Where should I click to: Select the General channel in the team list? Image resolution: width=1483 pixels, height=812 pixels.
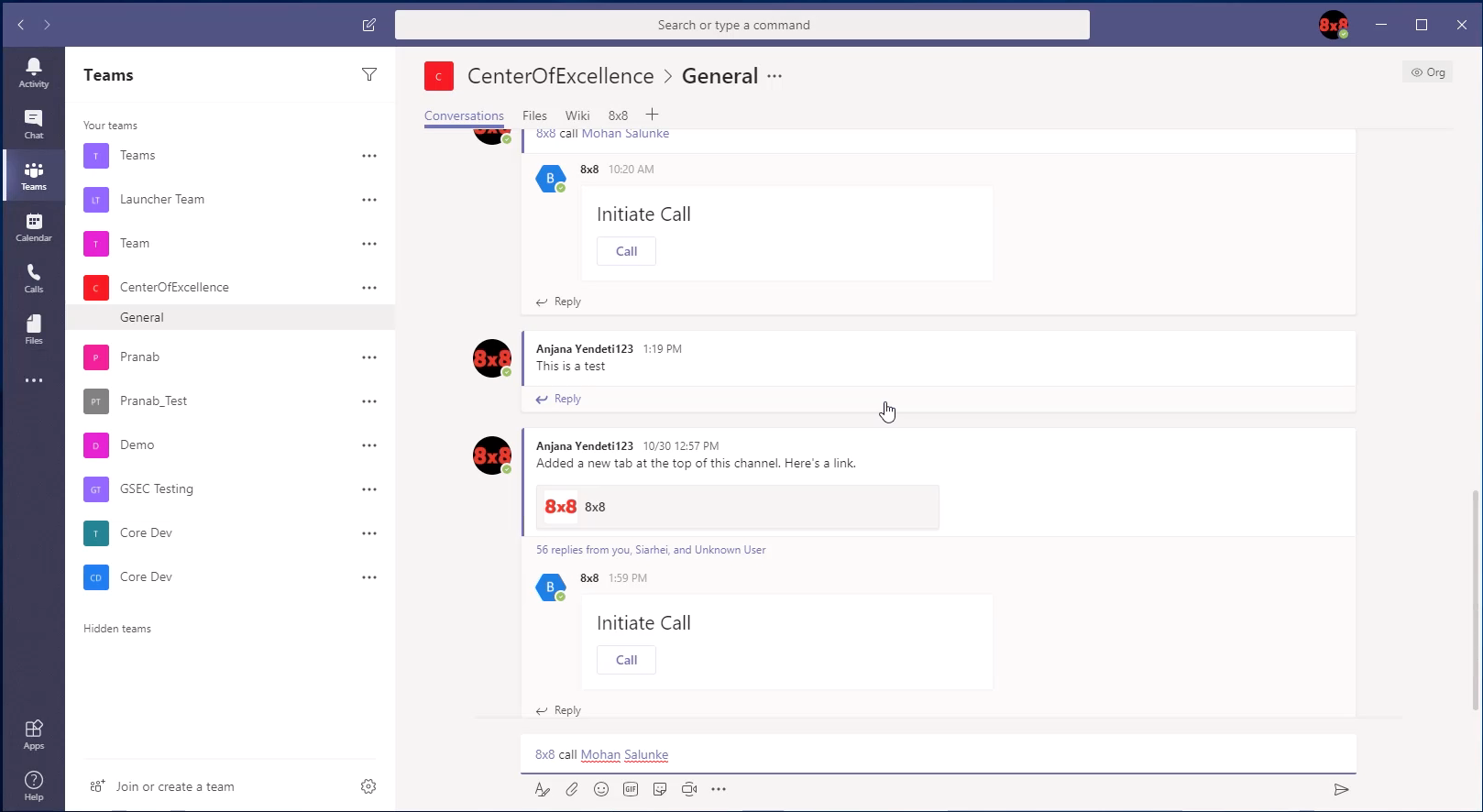[230, 317]
